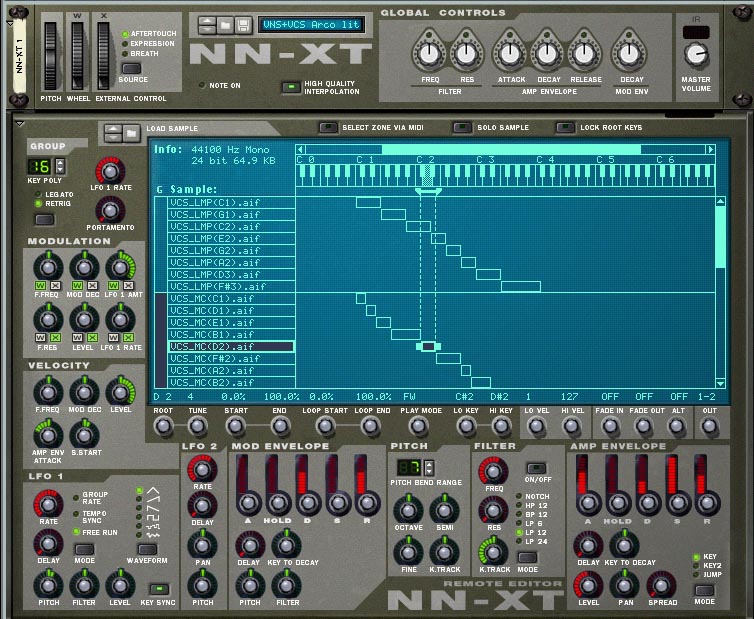The image size is (754, 619).
Task: Toggle W button under LFO 1 AMT
Action: tap(113, 285)
